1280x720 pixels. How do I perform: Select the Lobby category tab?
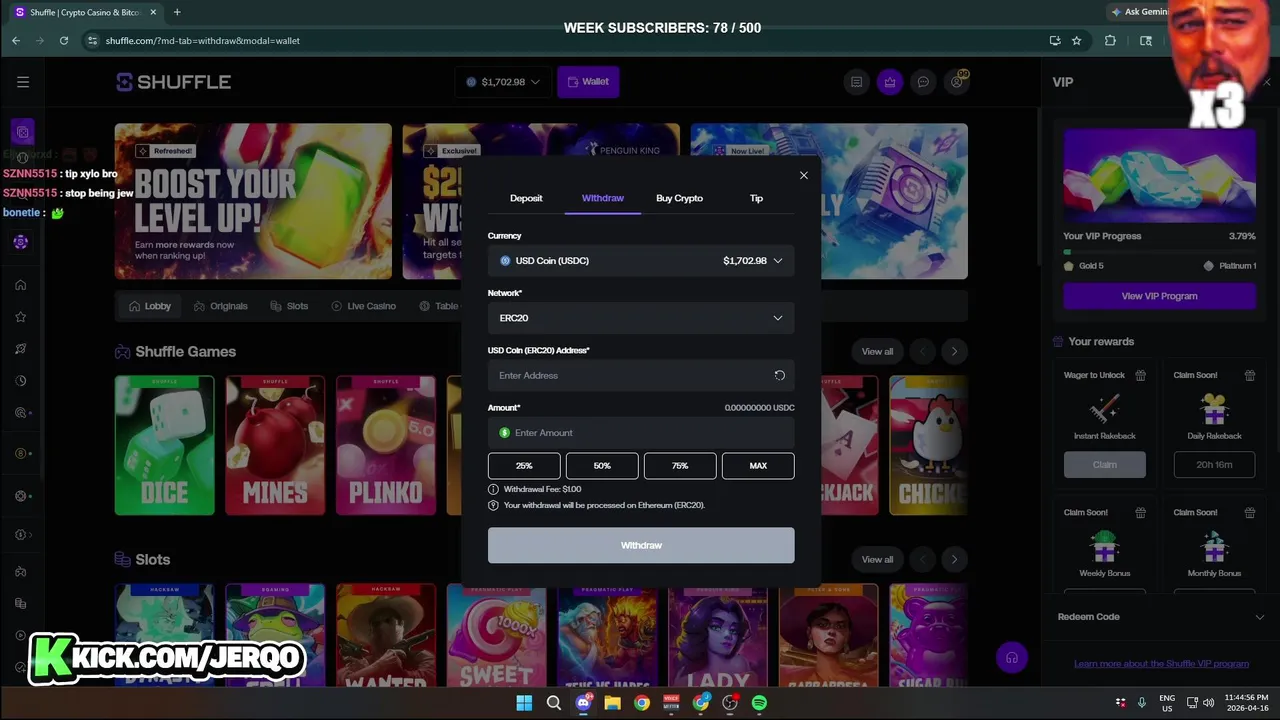coord(150,306)
